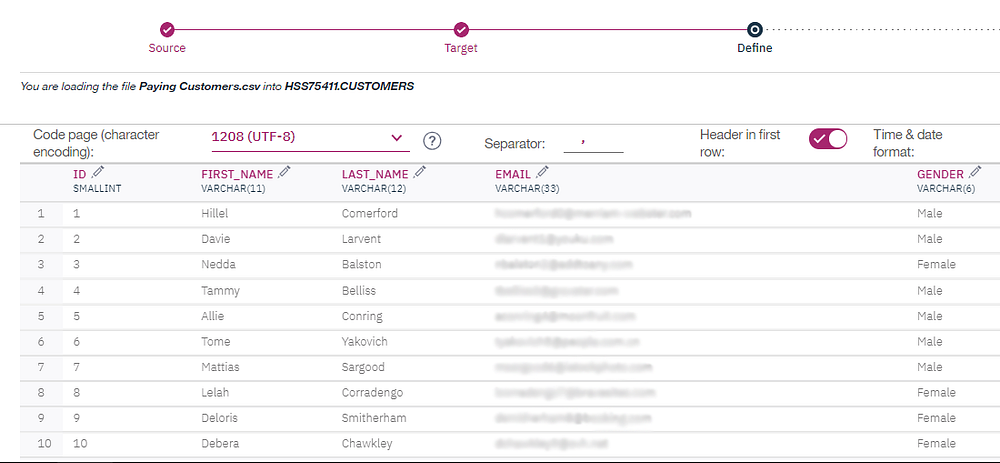
Task: Select the Female gender cell in row 3
Action: coord(936,265)
